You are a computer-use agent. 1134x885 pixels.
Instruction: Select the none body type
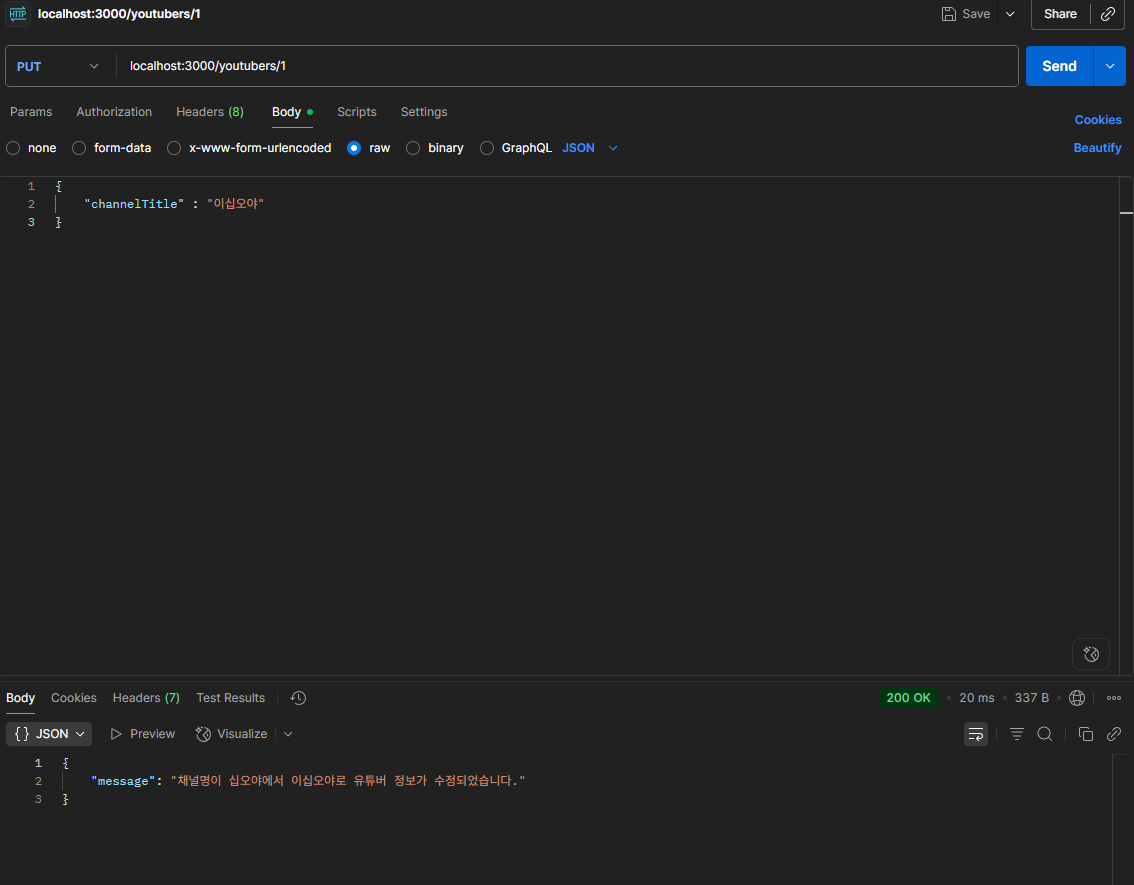13,148
